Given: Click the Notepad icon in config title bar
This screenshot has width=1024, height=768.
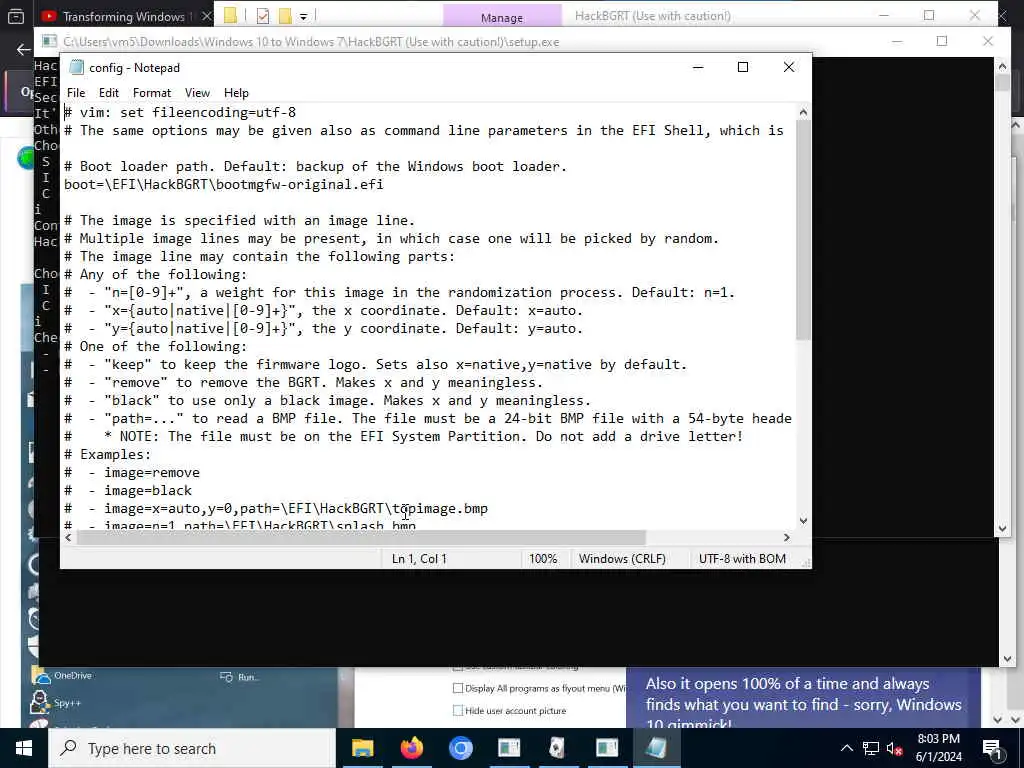Looking at the screenshot, I should pyautogui.click(x=77, y=67).
